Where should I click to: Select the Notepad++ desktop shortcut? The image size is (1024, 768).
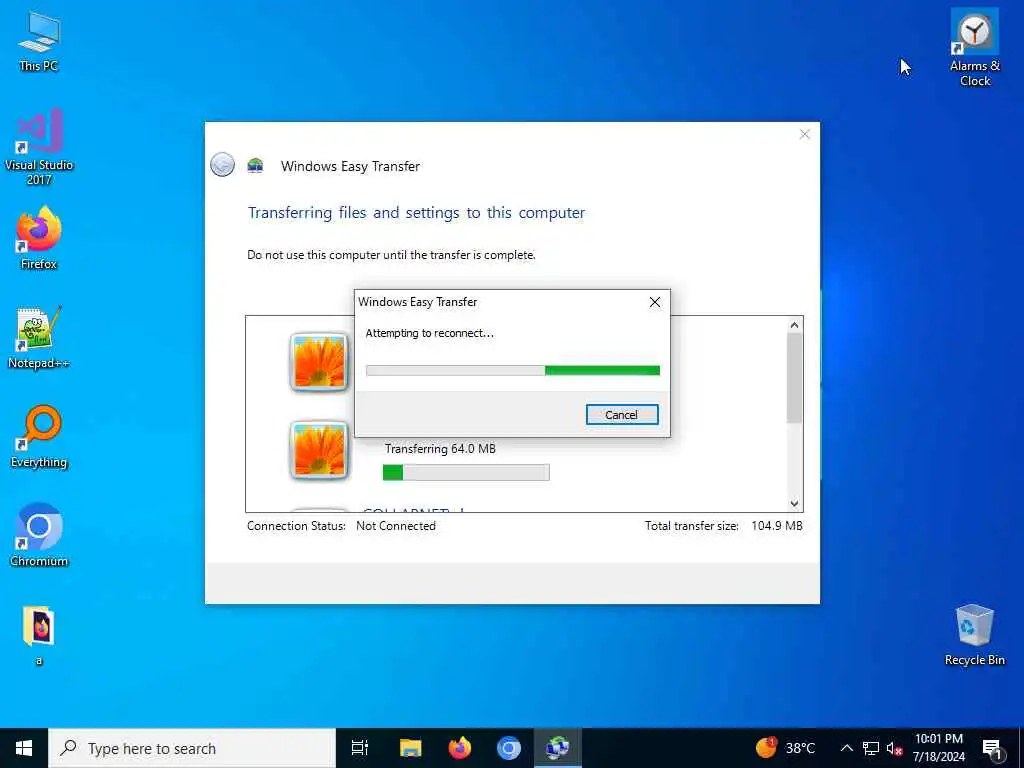[x=39, y=338]
